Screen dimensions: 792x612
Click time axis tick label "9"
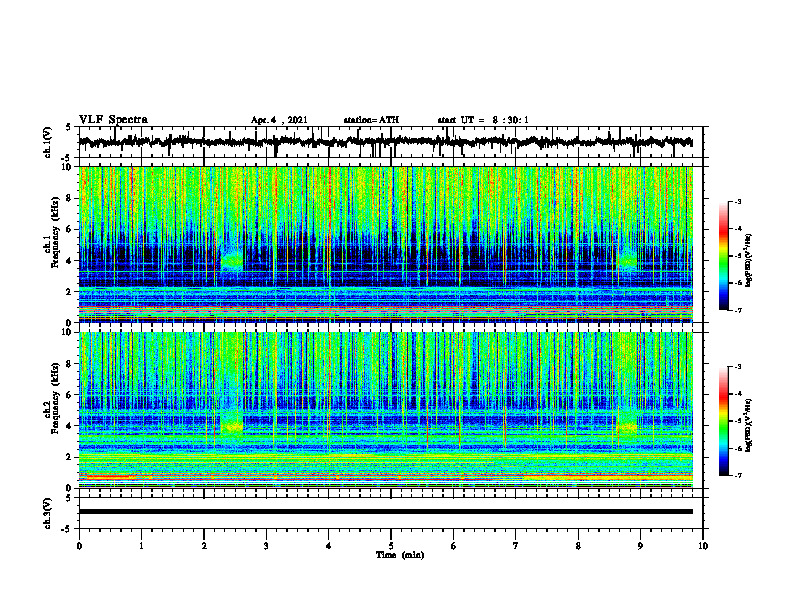pyautogui.click(x=640, y=546)
